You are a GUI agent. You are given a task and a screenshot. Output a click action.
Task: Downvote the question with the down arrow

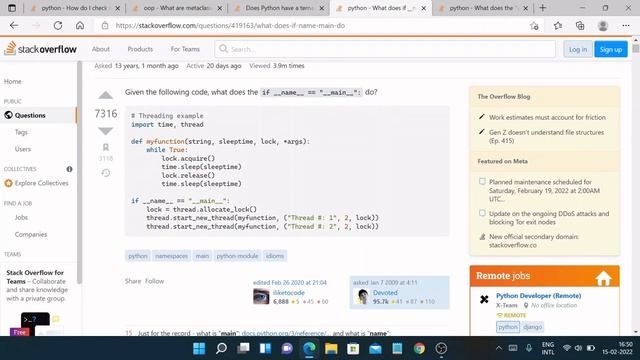[106, 131]
